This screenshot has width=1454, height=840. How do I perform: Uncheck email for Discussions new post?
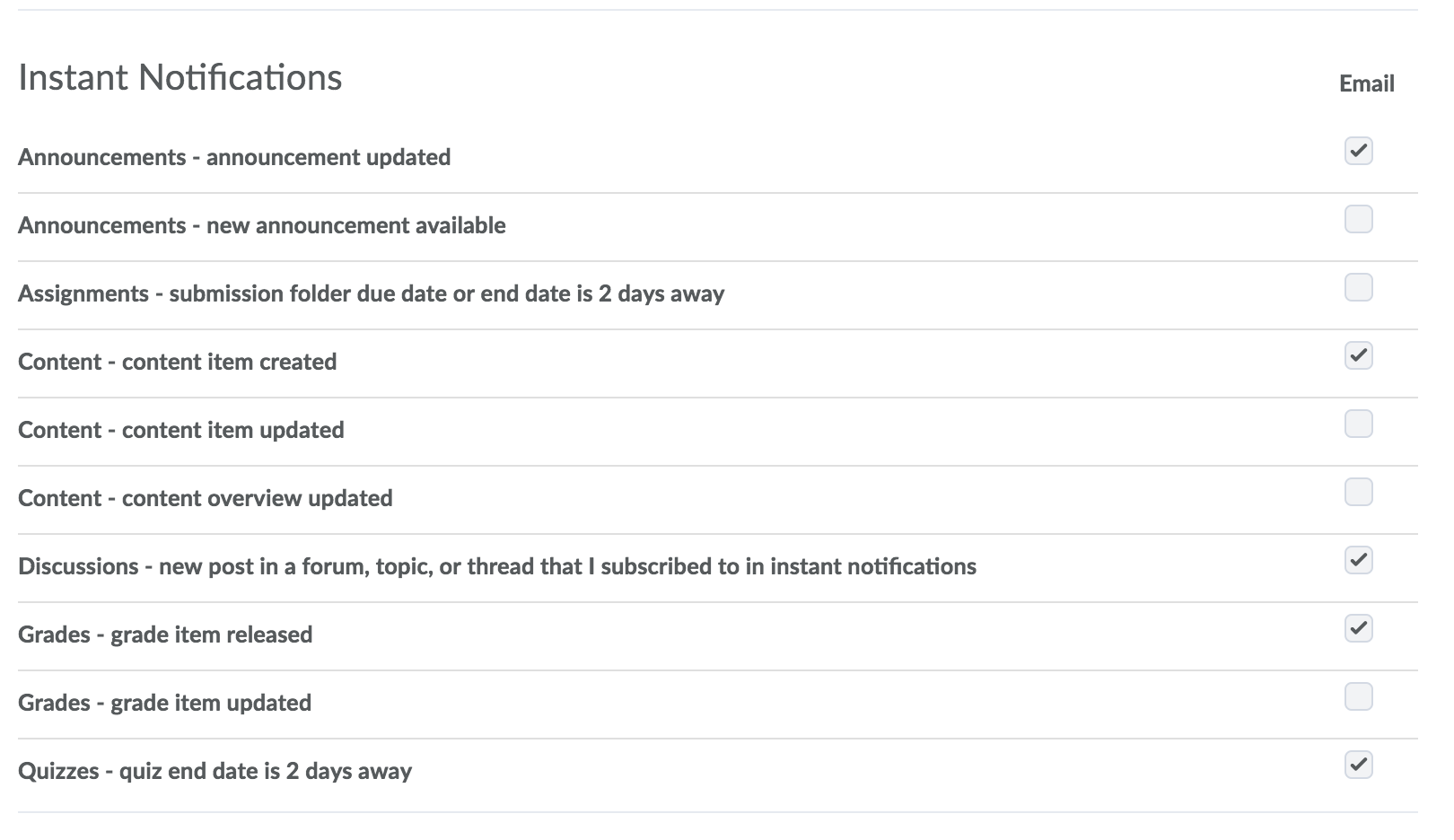point(1358,560)
